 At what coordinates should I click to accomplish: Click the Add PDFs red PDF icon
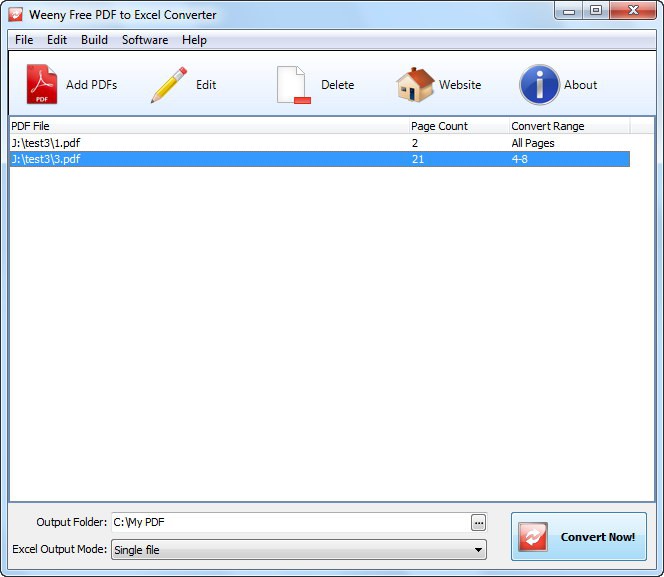(x=42, y=84)
